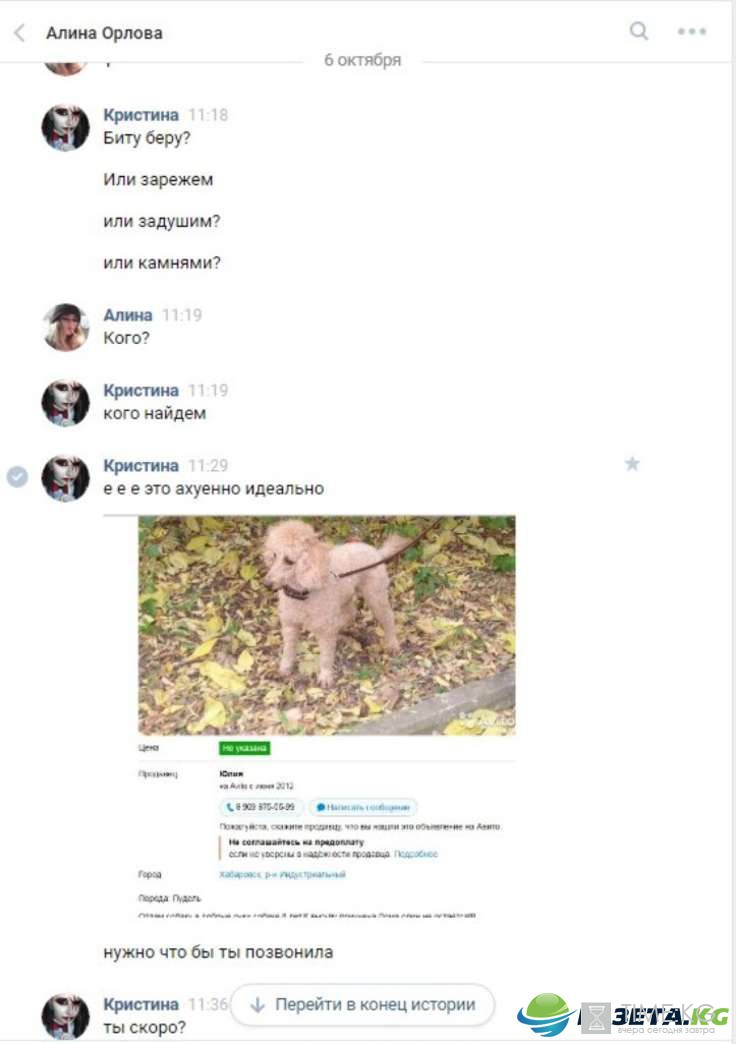Click sender name Кристина at 11:29

click(141, 465)
